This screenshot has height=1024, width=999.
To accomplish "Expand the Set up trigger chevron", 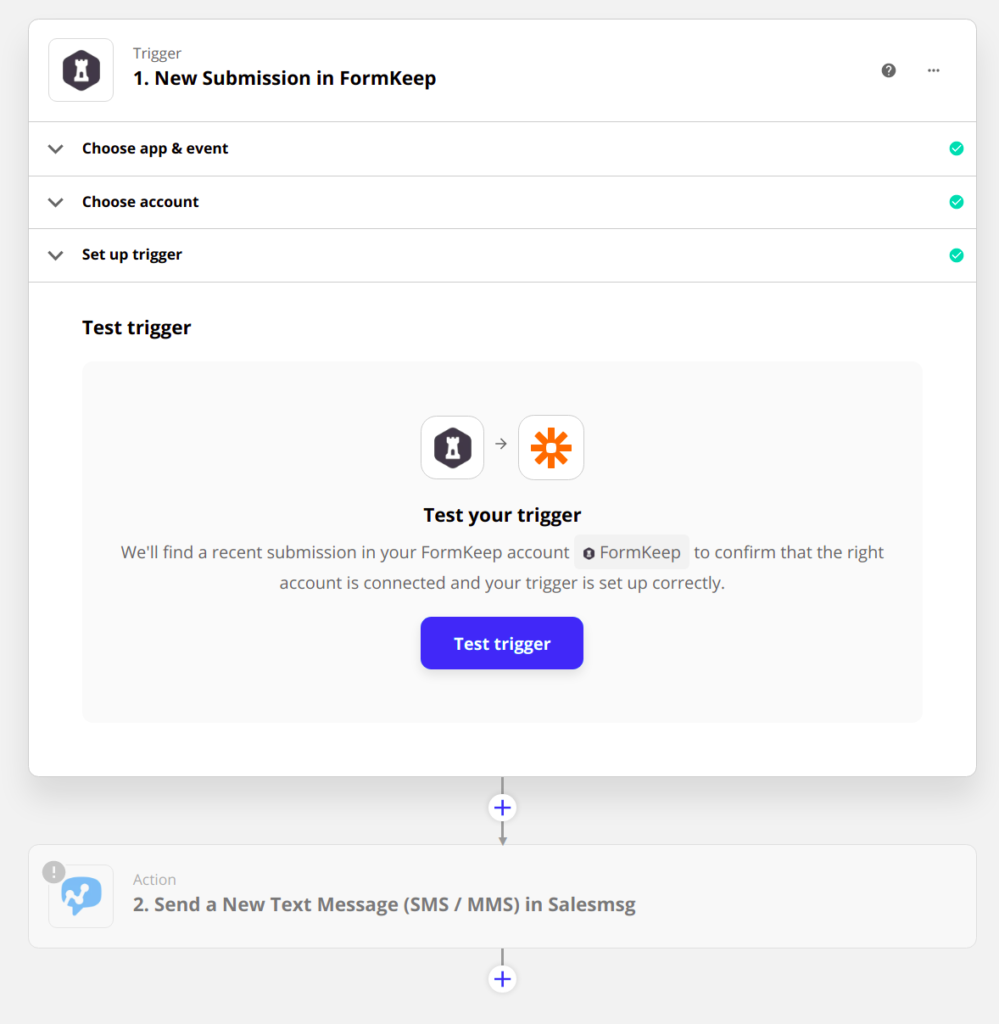I will coord(56,255).
